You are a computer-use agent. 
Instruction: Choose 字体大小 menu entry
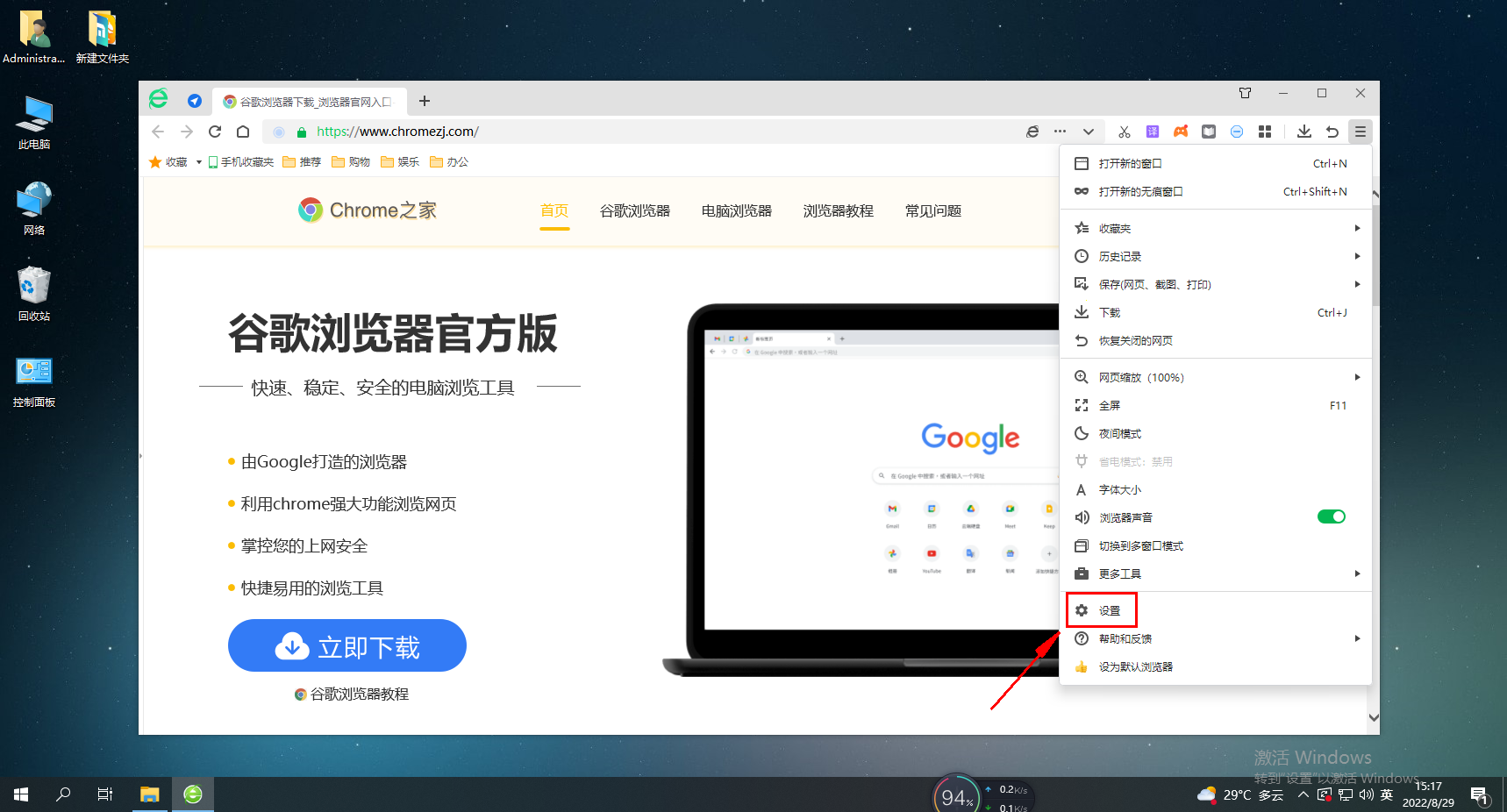[x=1216, y=490]
